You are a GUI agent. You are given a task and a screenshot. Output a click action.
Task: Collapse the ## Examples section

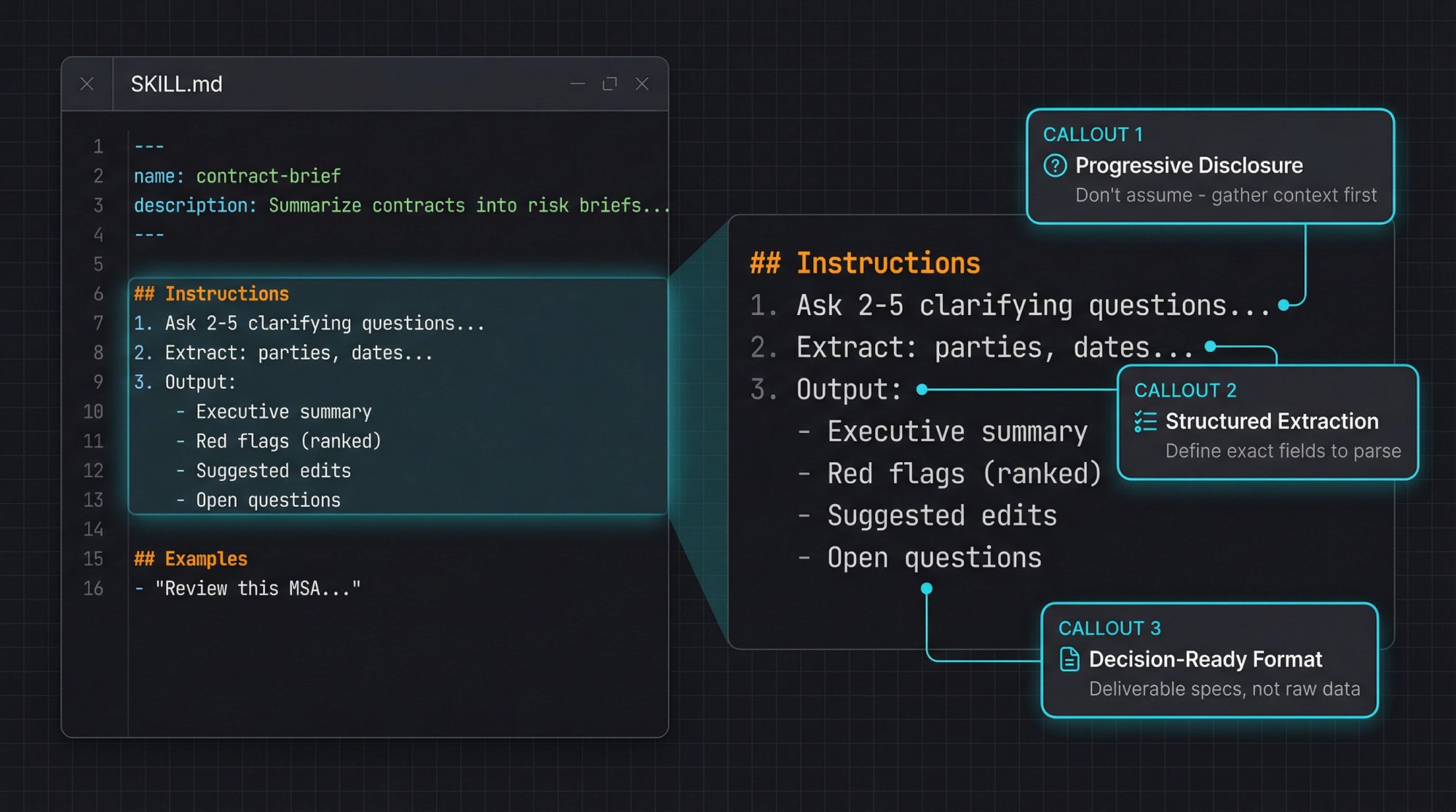tap(191, 558)
